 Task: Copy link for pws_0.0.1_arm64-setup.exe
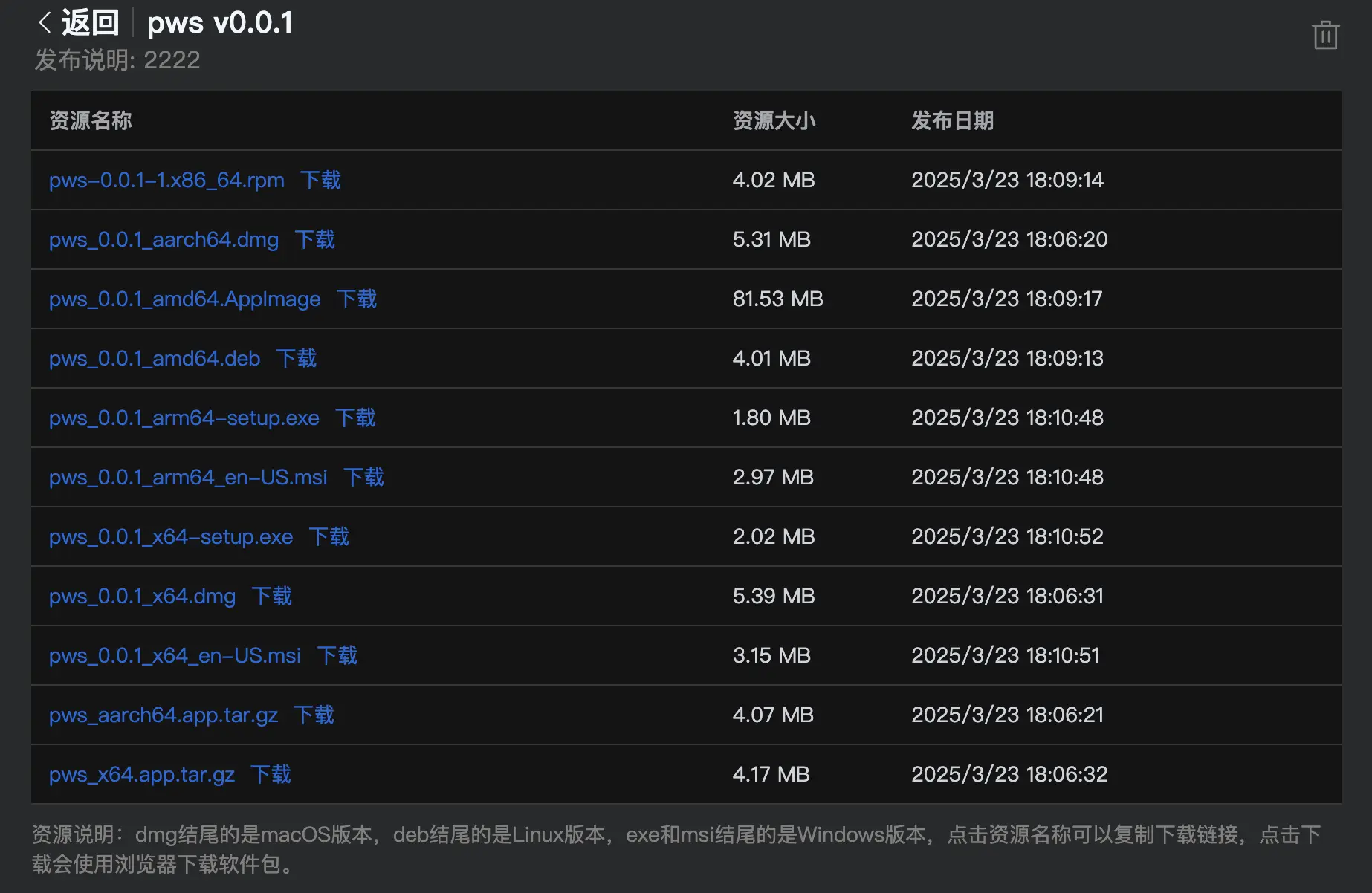tap(184, 418)
